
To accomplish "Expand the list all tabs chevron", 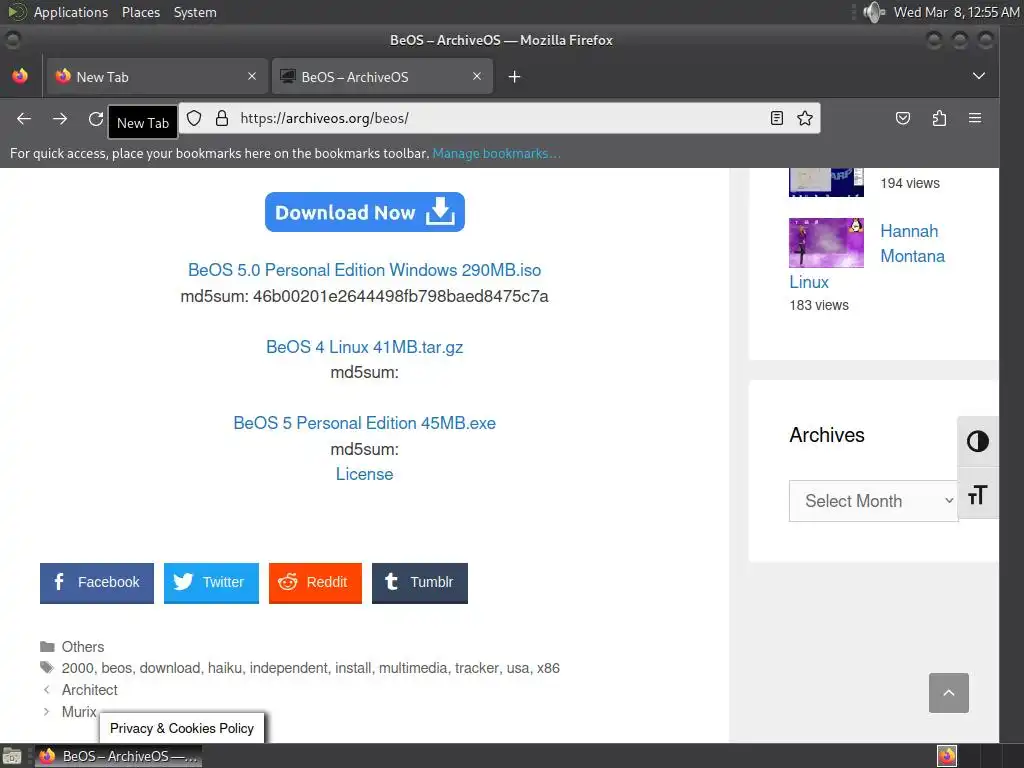I will pos(978,76).
